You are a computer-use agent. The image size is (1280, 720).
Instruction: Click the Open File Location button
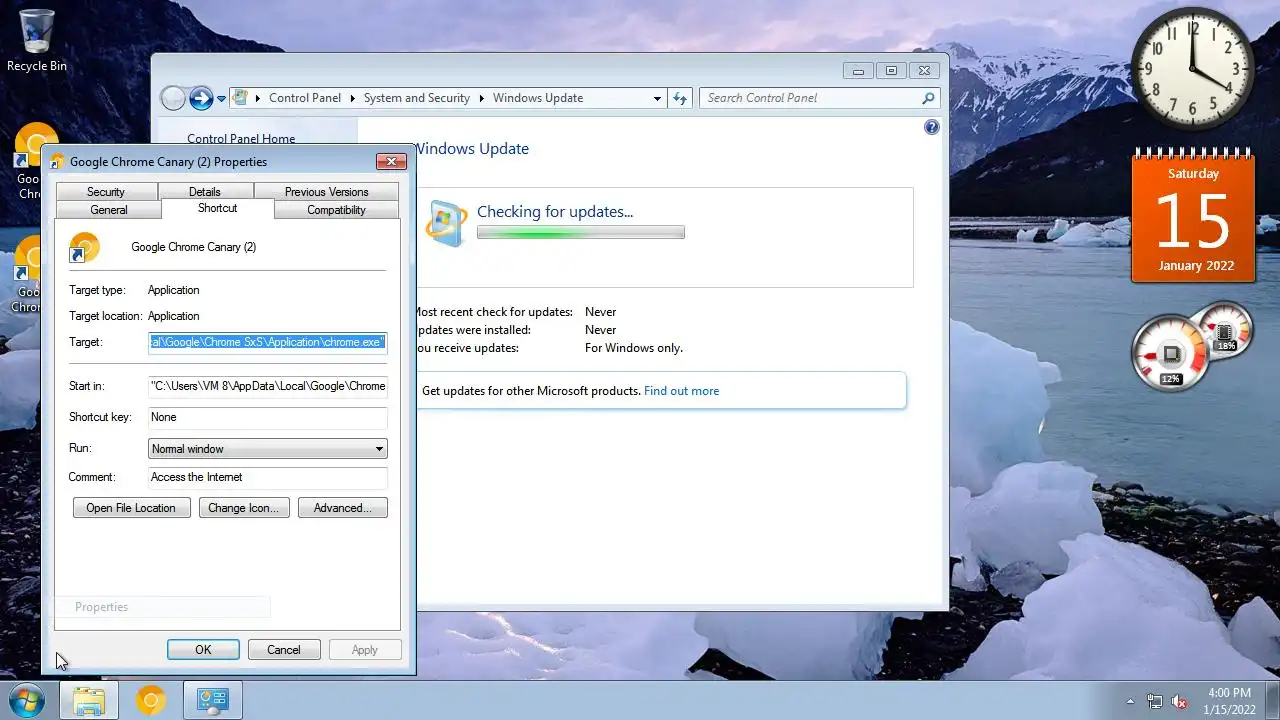(x=131, y=508)
